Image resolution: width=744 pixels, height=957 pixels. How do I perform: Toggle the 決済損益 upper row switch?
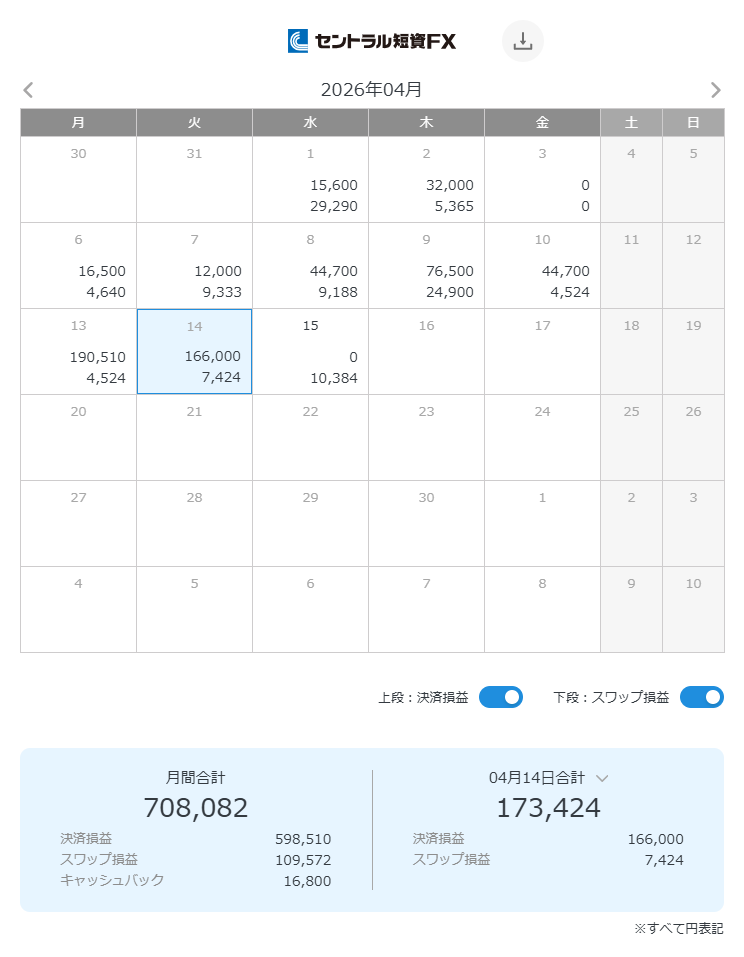(x=500, y=697)
